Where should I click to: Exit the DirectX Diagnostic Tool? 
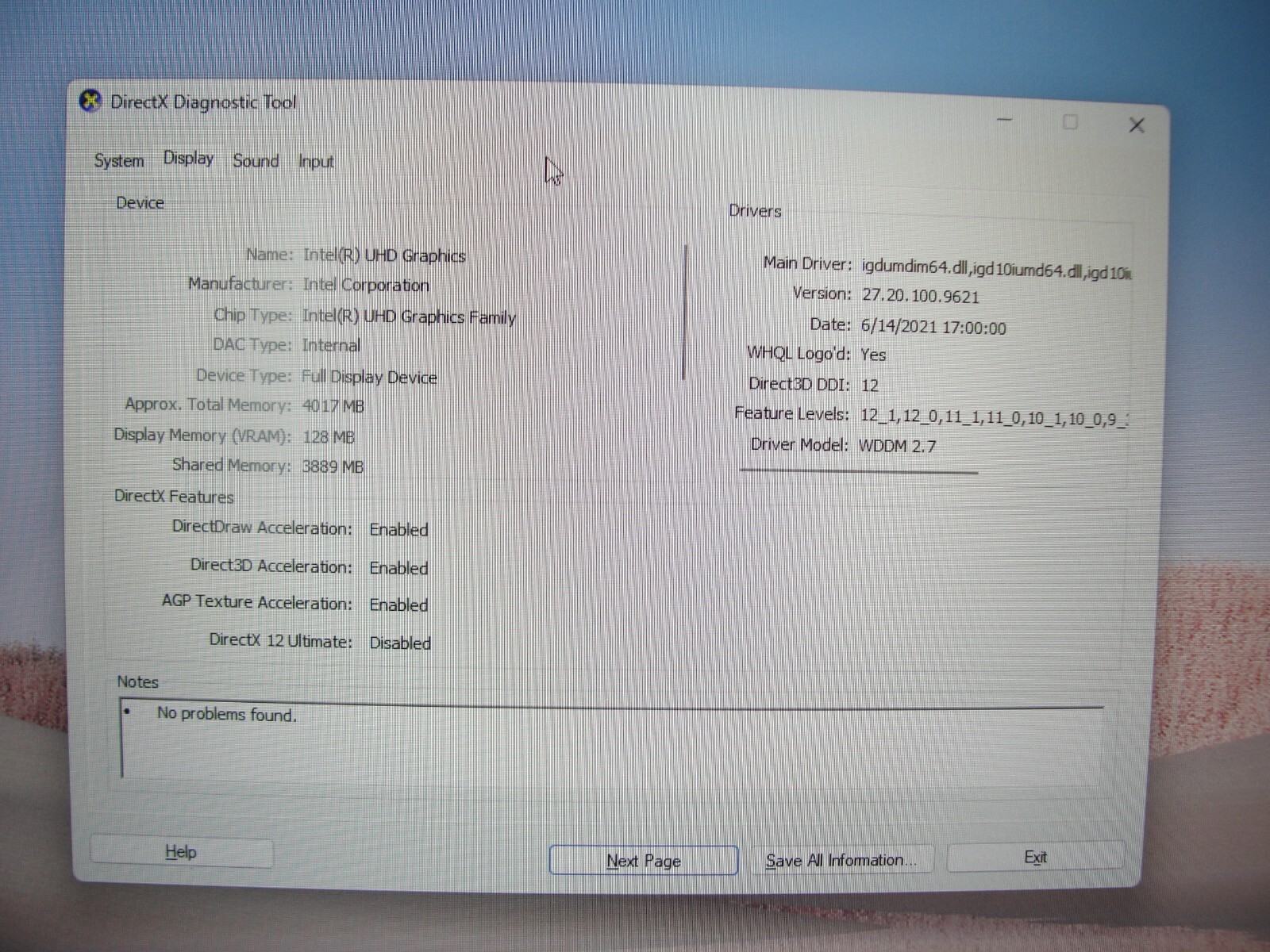1036,858
